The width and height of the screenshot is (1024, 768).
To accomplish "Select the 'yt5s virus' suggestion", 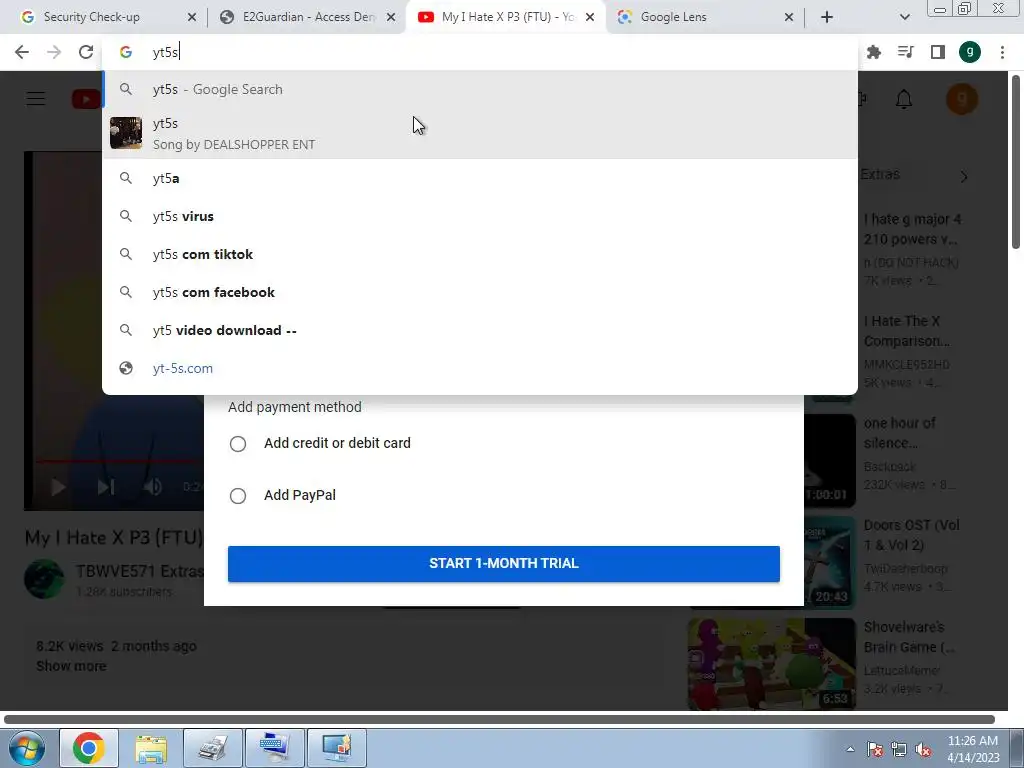I will click(480, 216).
